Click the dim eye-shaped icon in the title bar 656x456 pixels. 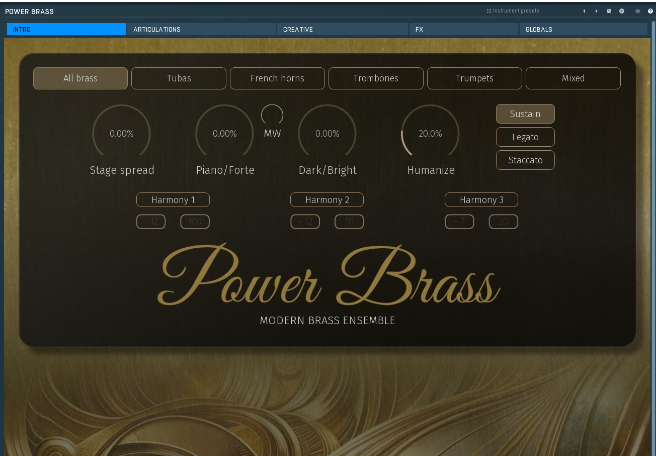[x=638, y=11]
